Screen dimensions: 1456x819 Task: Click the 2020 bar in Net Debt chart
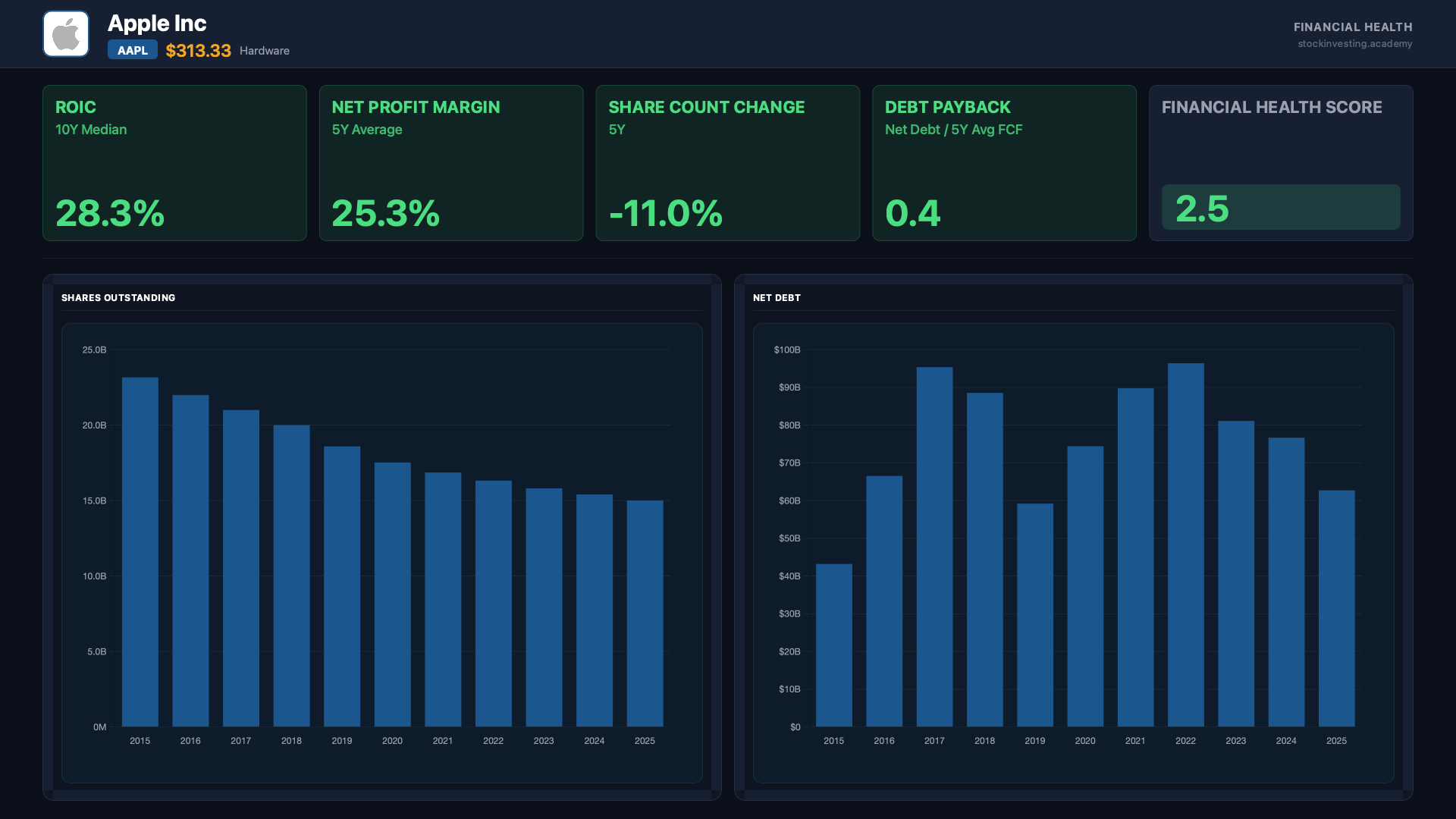(x=1085, y=586)
